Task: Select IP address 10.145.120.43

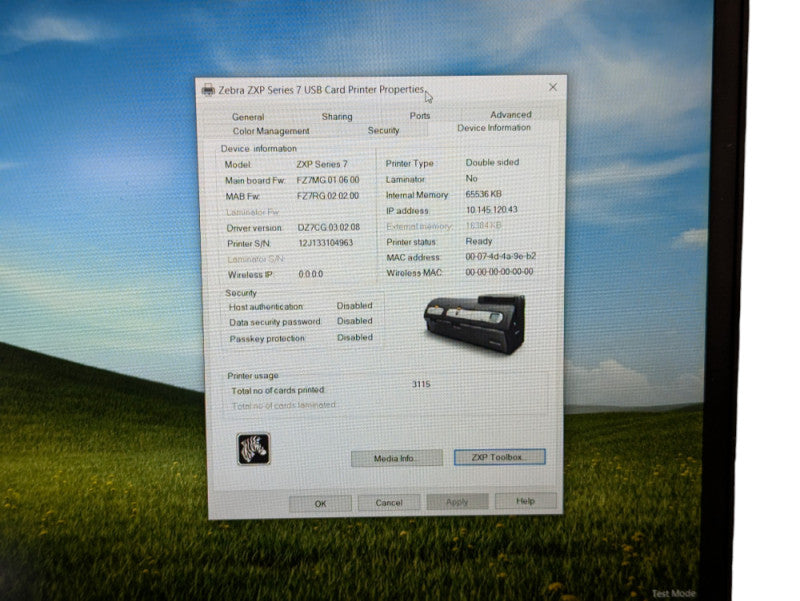Action: (x=492, y=210)
